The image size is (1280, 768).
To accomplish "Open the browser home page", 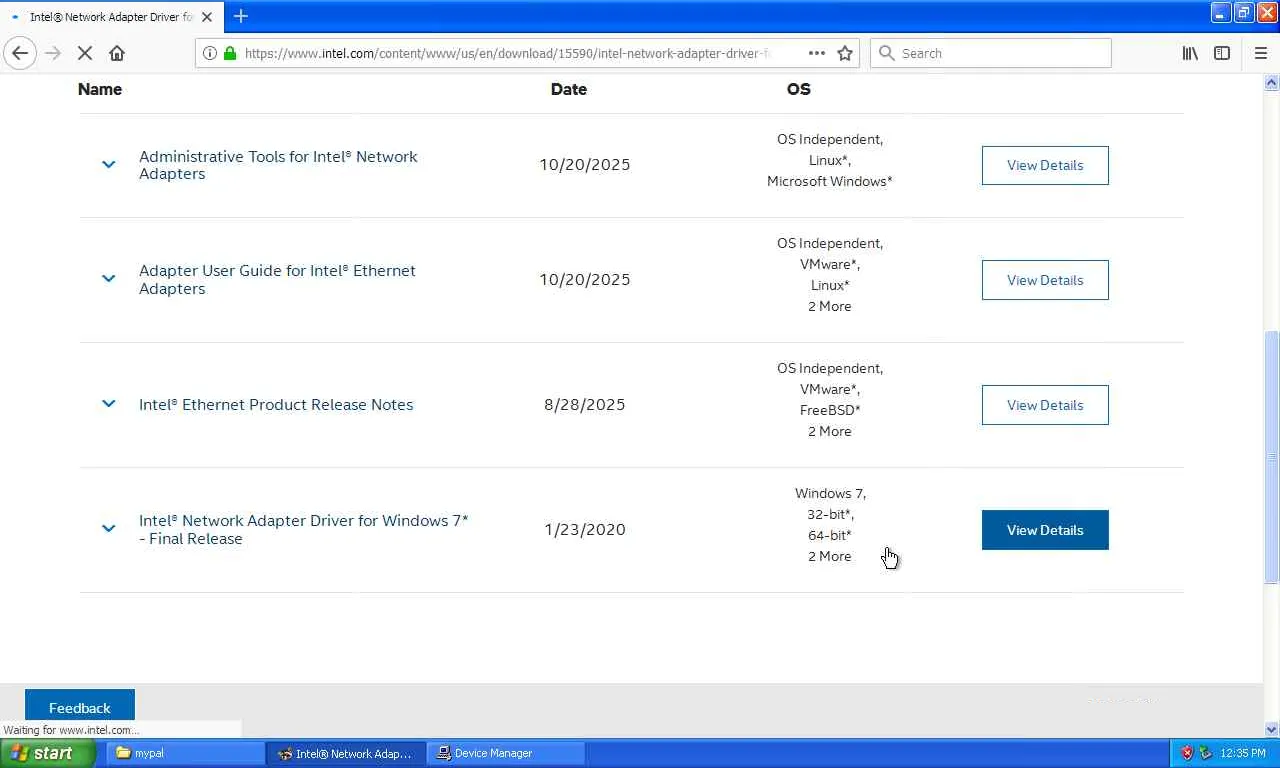I will tap(117, 53).
